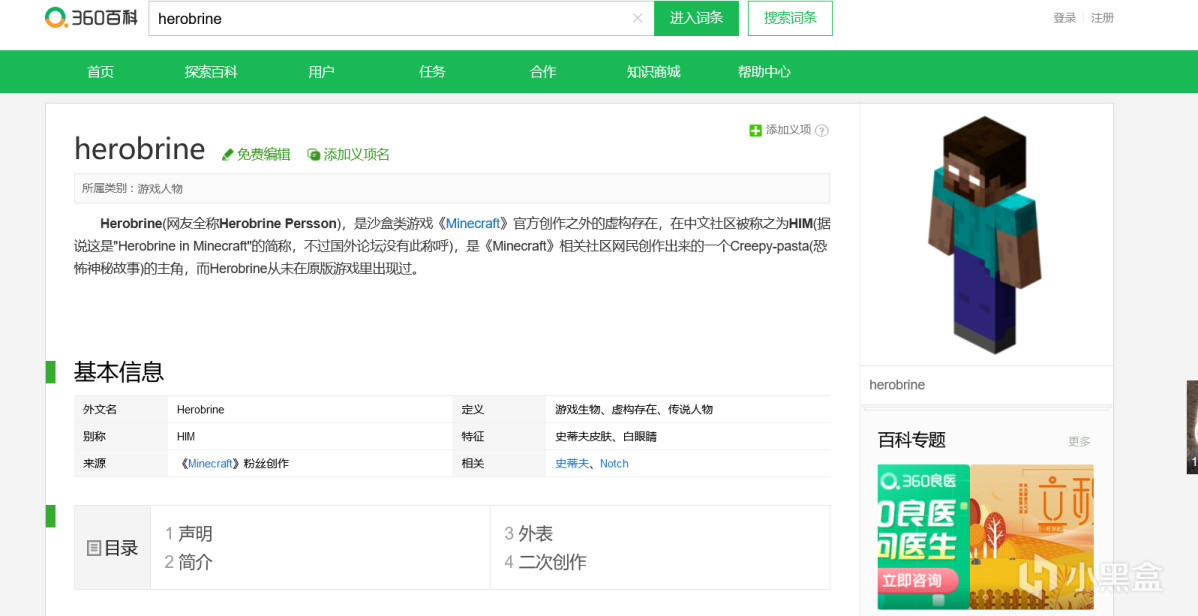Click the 目录 list icon
Screen dimensions: 1198x616
tap(94, 548)
